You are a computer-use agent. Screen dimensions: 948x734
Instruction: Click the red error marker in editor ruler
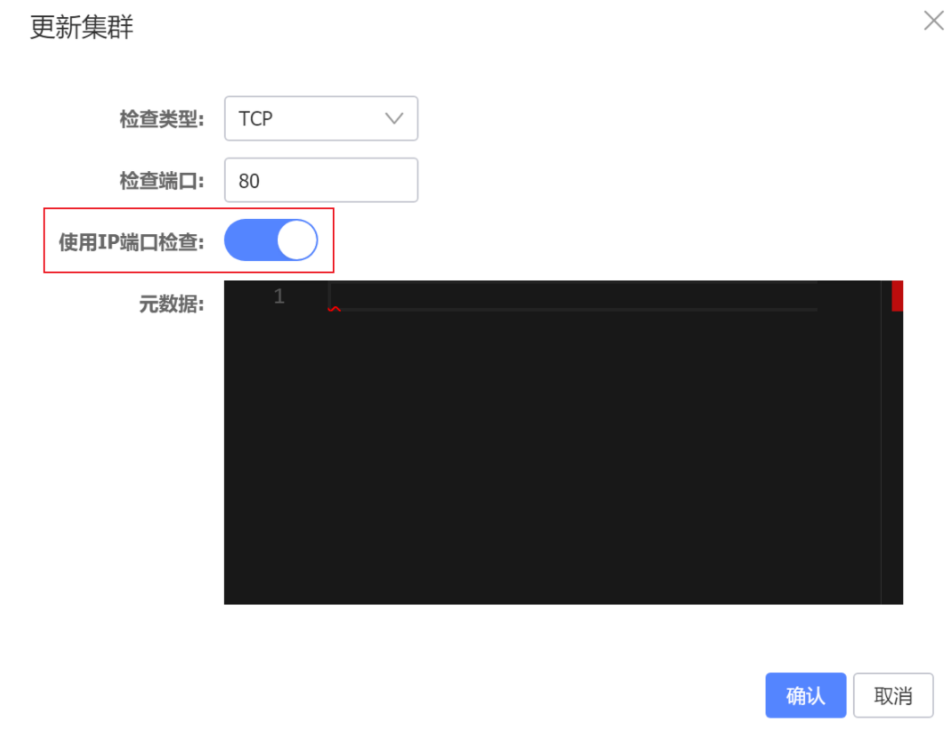(x=897, y=296)
